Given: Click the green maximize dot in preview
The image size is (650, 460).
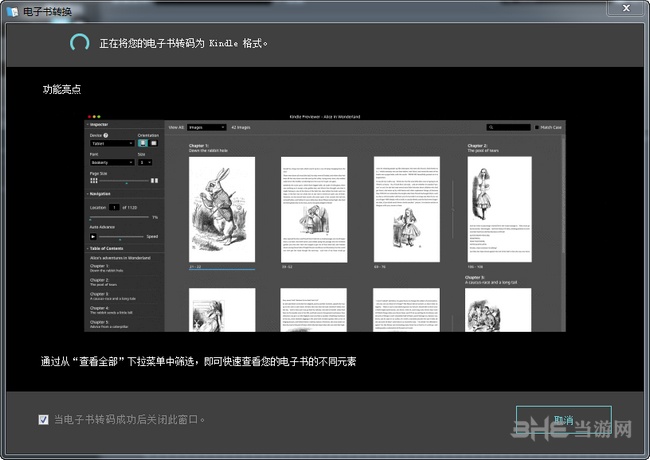Looking at the screenshot, I should click(99, 117).
